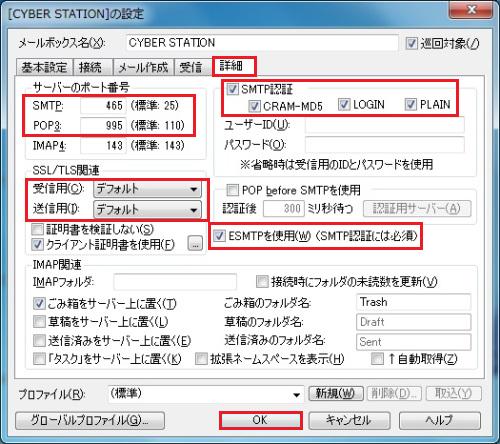This screenshot has width=500, height=444.
Task: Click the 送信済みのフォルダ名 Sent field
Action: pos(414,342)
